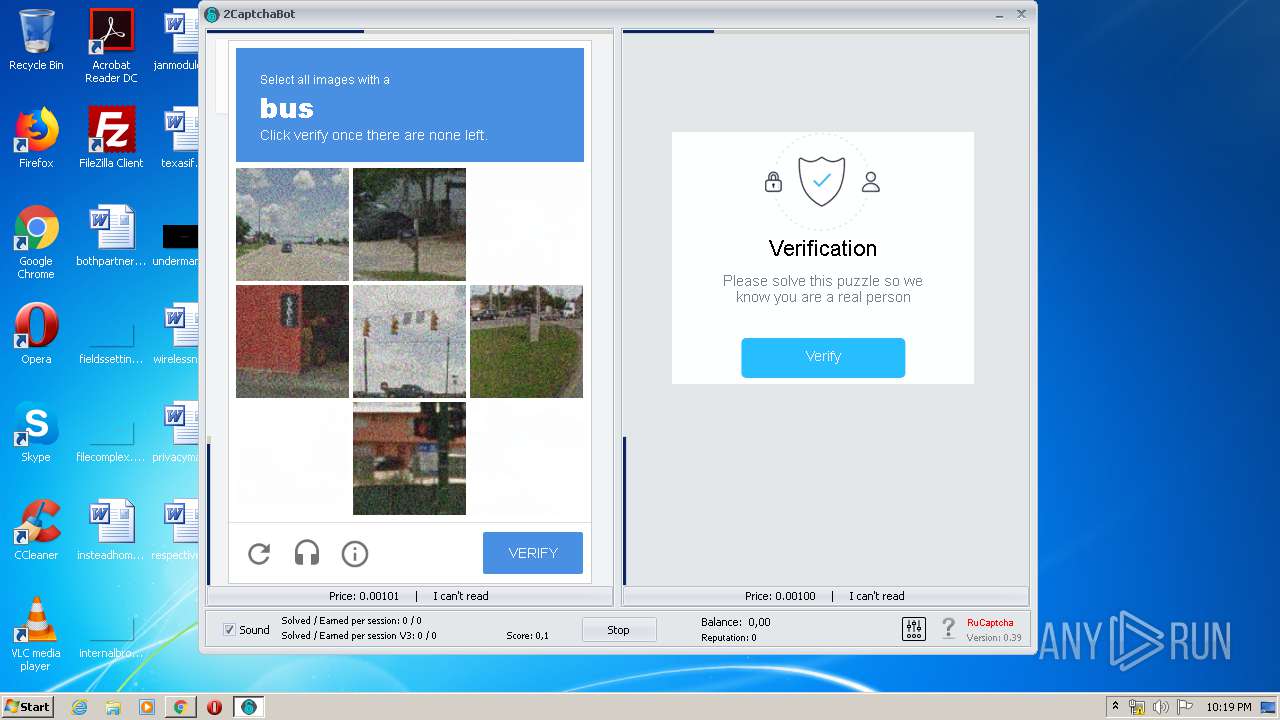Click the blue VERIFY captcha button
Screen dimensions: 1280x720
533,553
